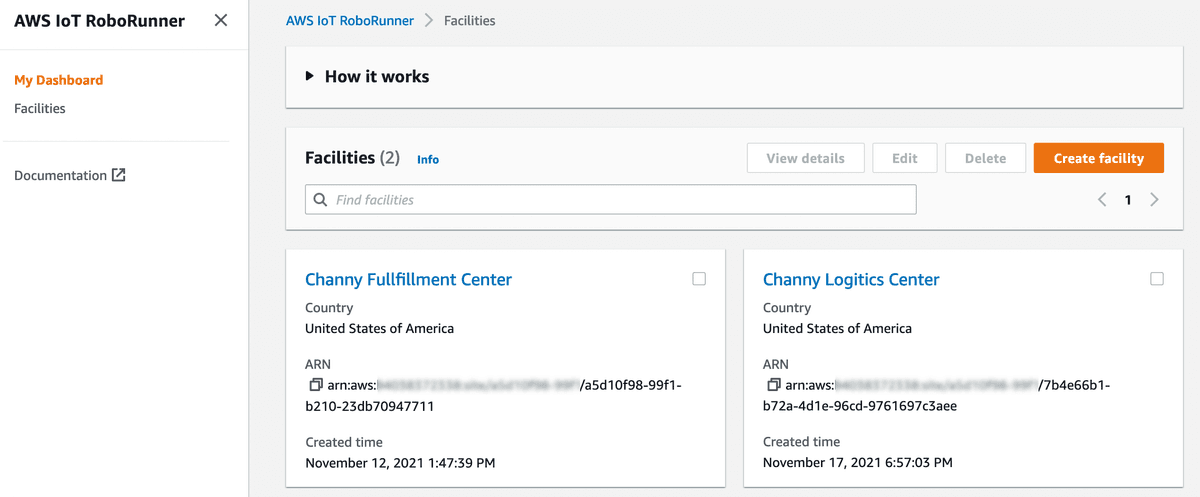
Task: Open the Info link beside Facilities
Action: tap(428, 159)
